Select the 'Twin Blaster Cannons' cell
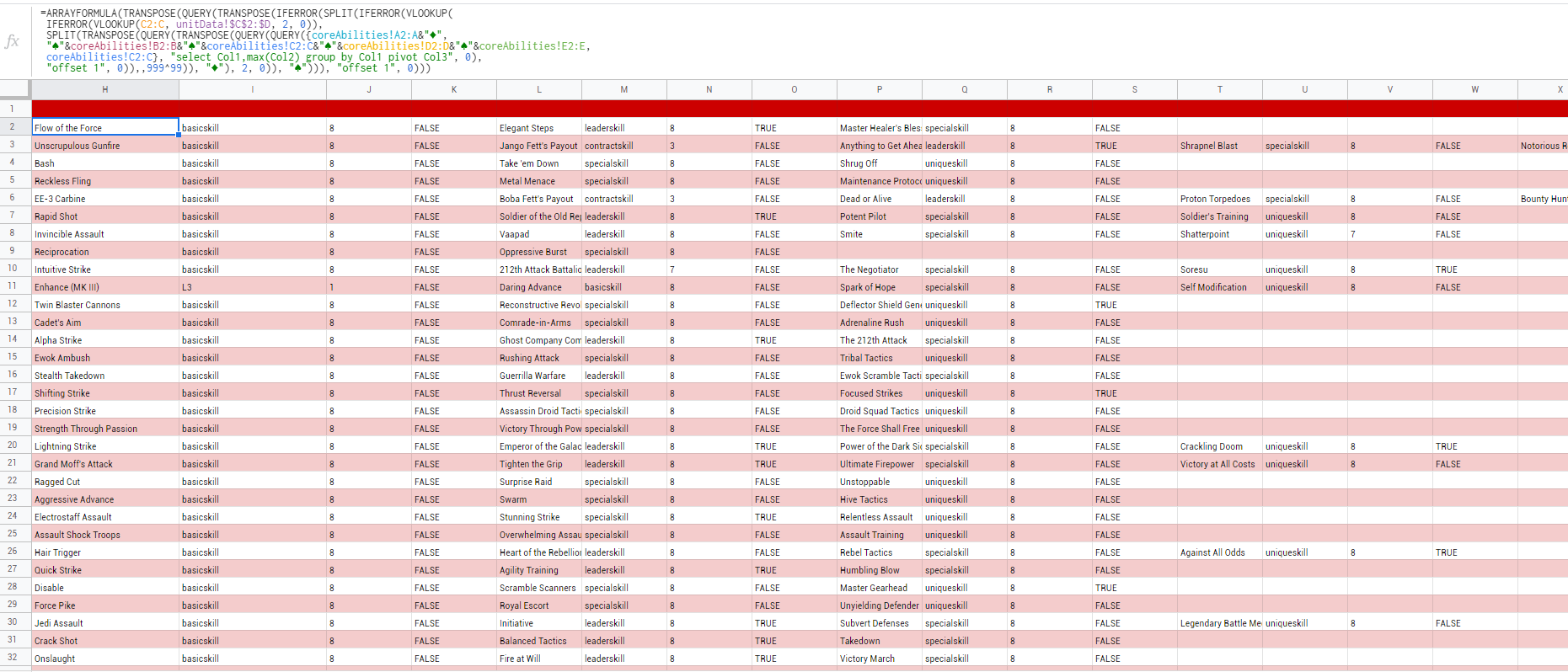This screenshot has width=1568, height=672. point(105,305)
